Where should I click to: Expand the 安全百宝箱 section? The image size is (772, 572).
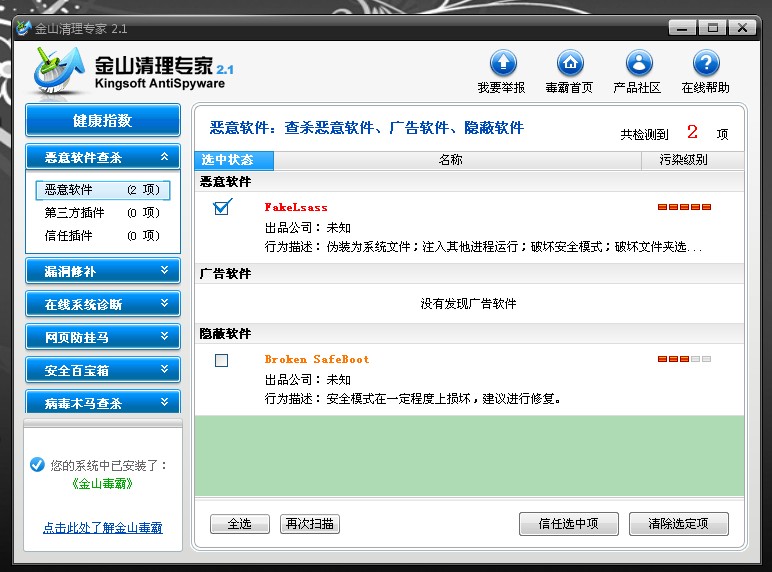103,370
